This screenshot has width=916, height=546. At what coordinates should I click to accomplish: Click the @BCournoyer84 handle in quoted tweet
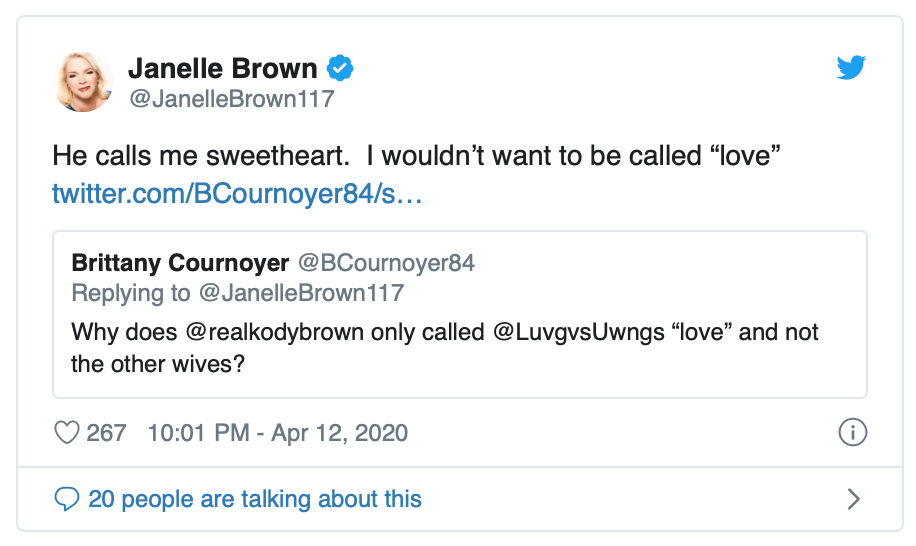tap(385, 263)
